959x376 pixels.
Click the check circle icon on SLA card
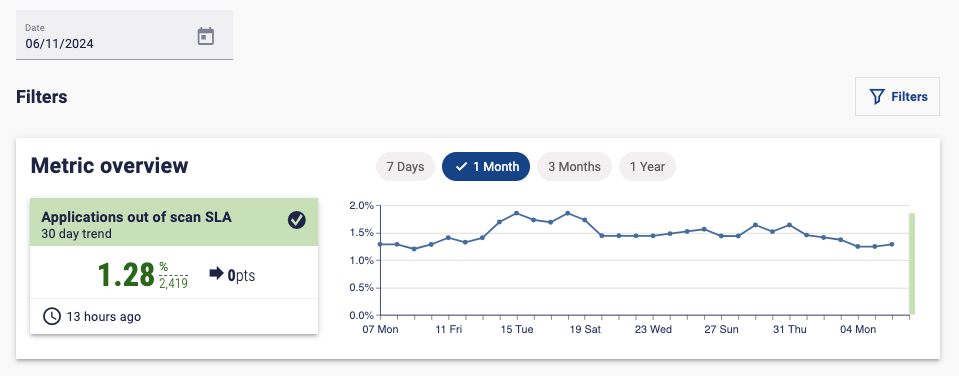point(297,220)
